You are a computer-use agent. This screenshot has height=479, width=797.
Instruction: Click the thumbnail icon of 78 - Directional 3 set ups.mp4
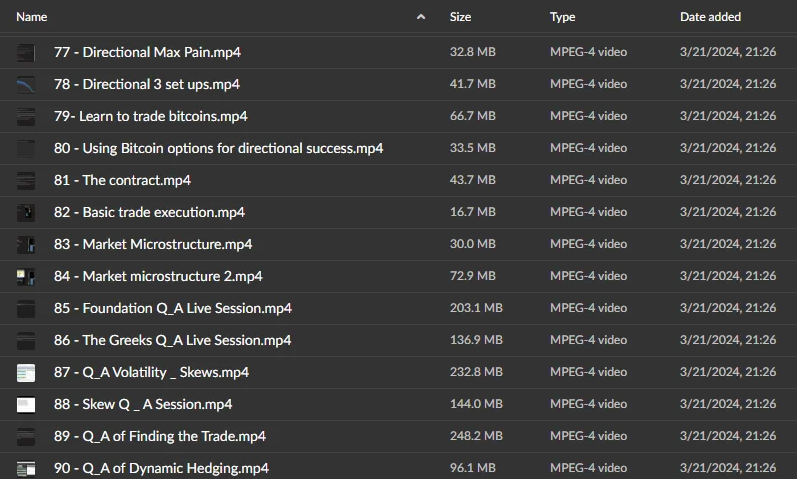click(26, 84)
